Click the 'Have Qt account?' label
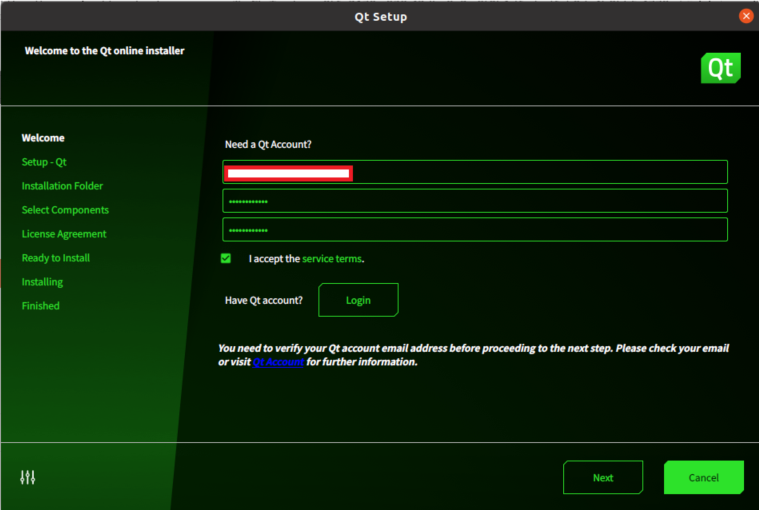This screenshot has width=759, height=510. 264,300
